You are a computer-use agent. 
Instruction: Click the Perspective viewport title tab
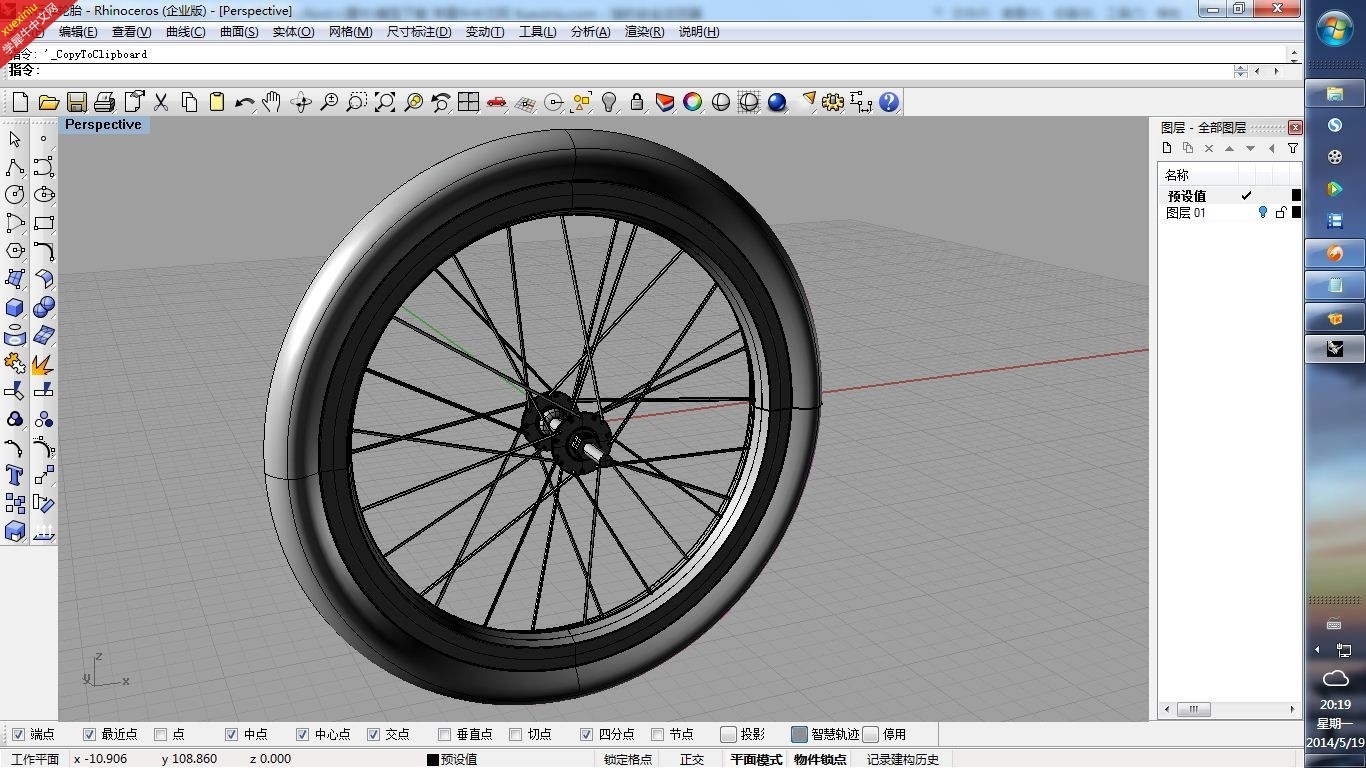[103, 125]
